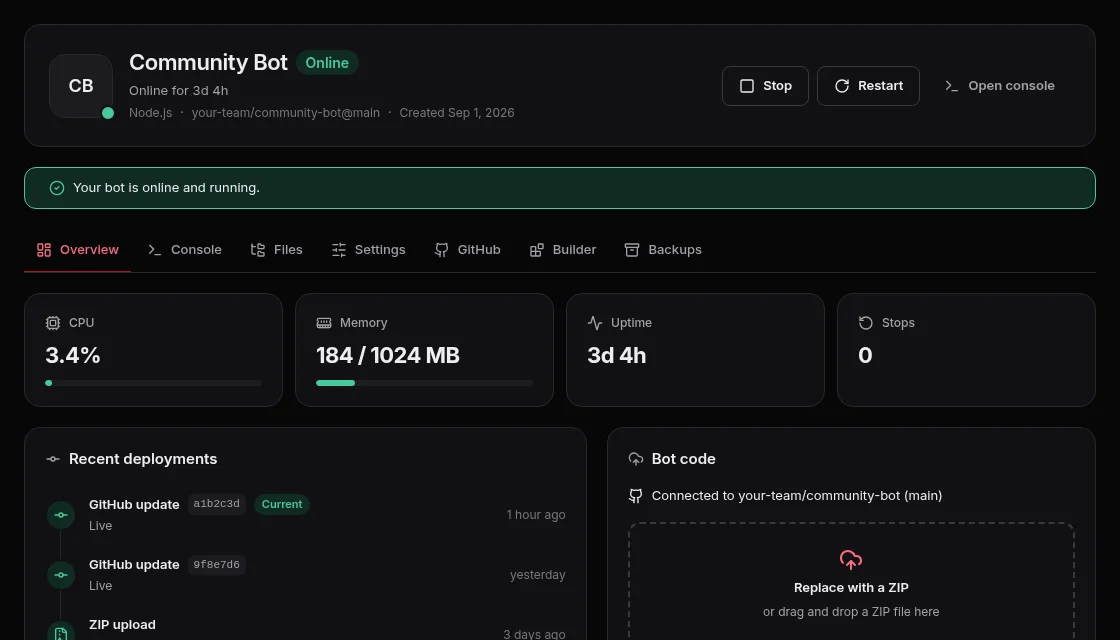1120x640 pixels.
Task: Open console from header
Action: [999, 86]
